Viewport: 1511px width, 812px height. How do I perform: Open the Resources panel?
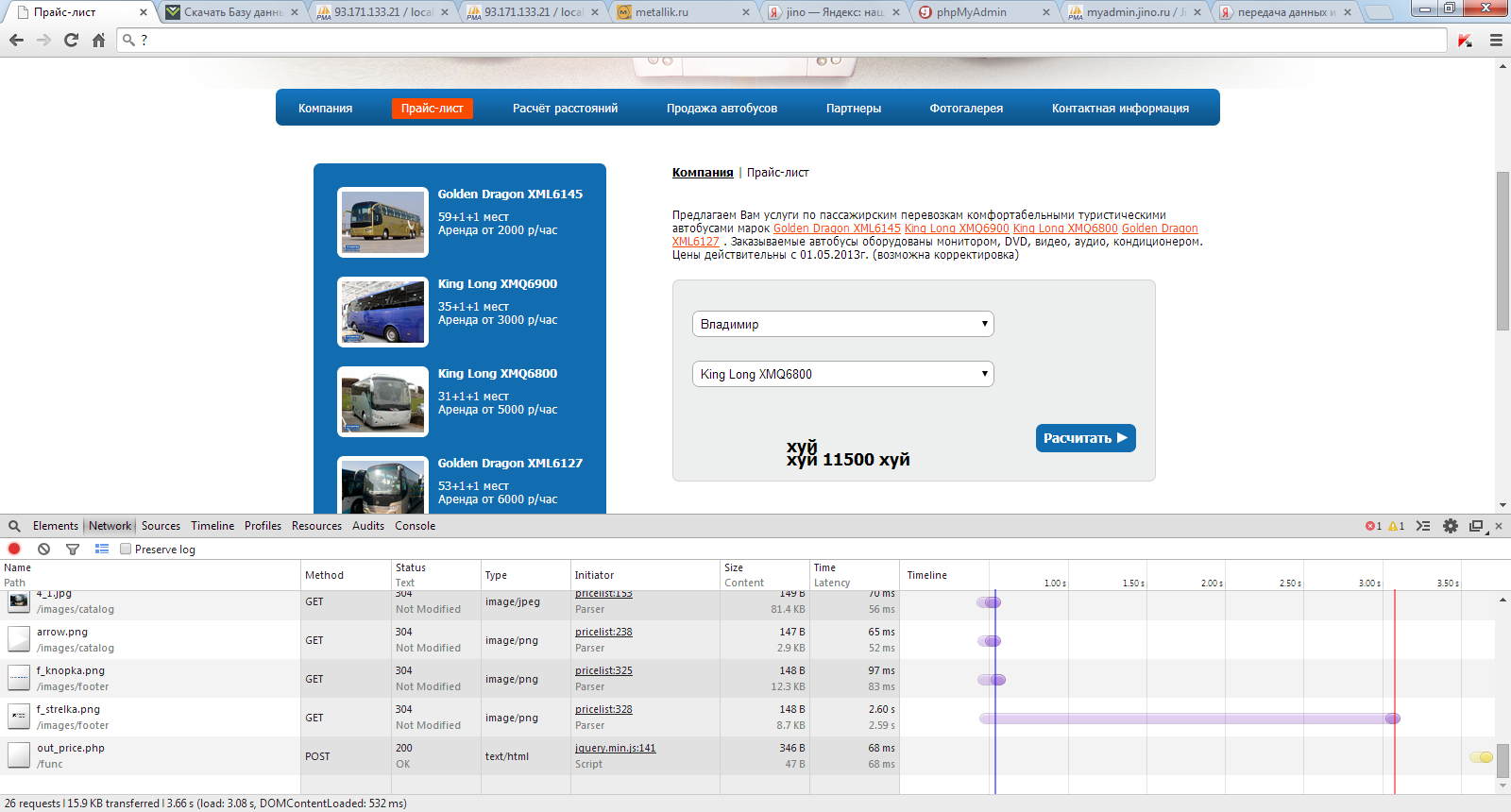click(x=316, y=526)
